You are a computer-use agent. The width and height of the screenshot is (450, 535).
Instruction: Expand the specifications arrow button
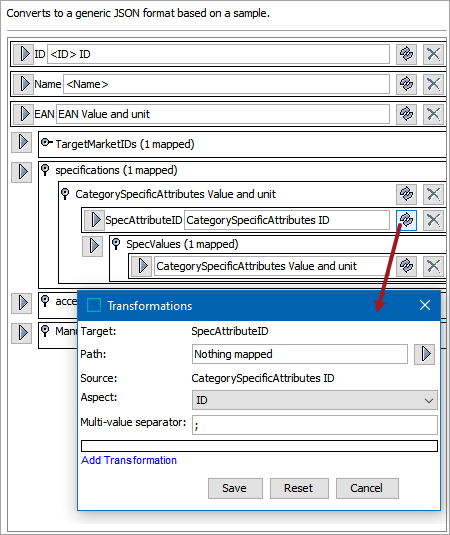point(21,172)
